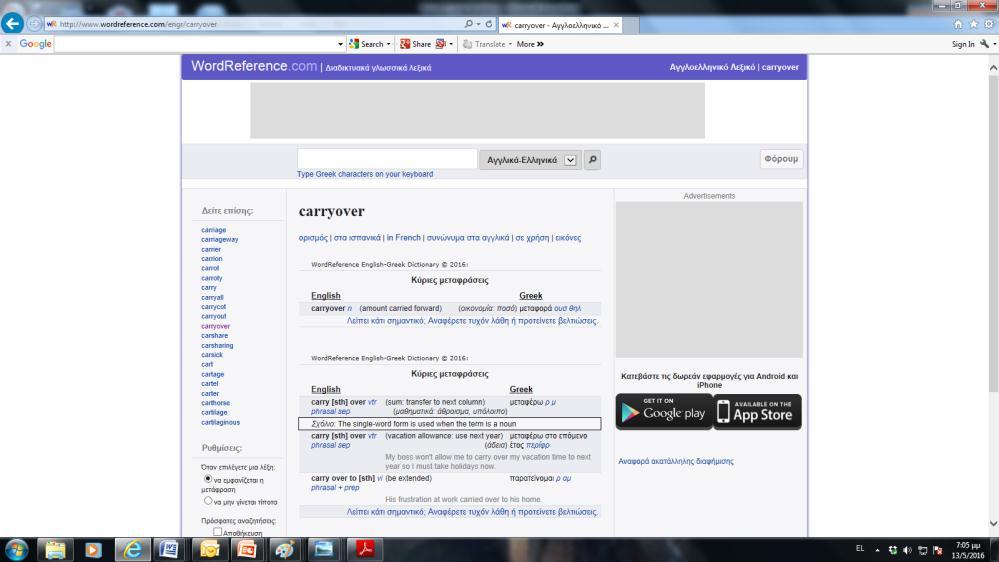
Task: Select radio 'να εμφανίζεται η μετάφραση'
Action: (x=208, y=479)
